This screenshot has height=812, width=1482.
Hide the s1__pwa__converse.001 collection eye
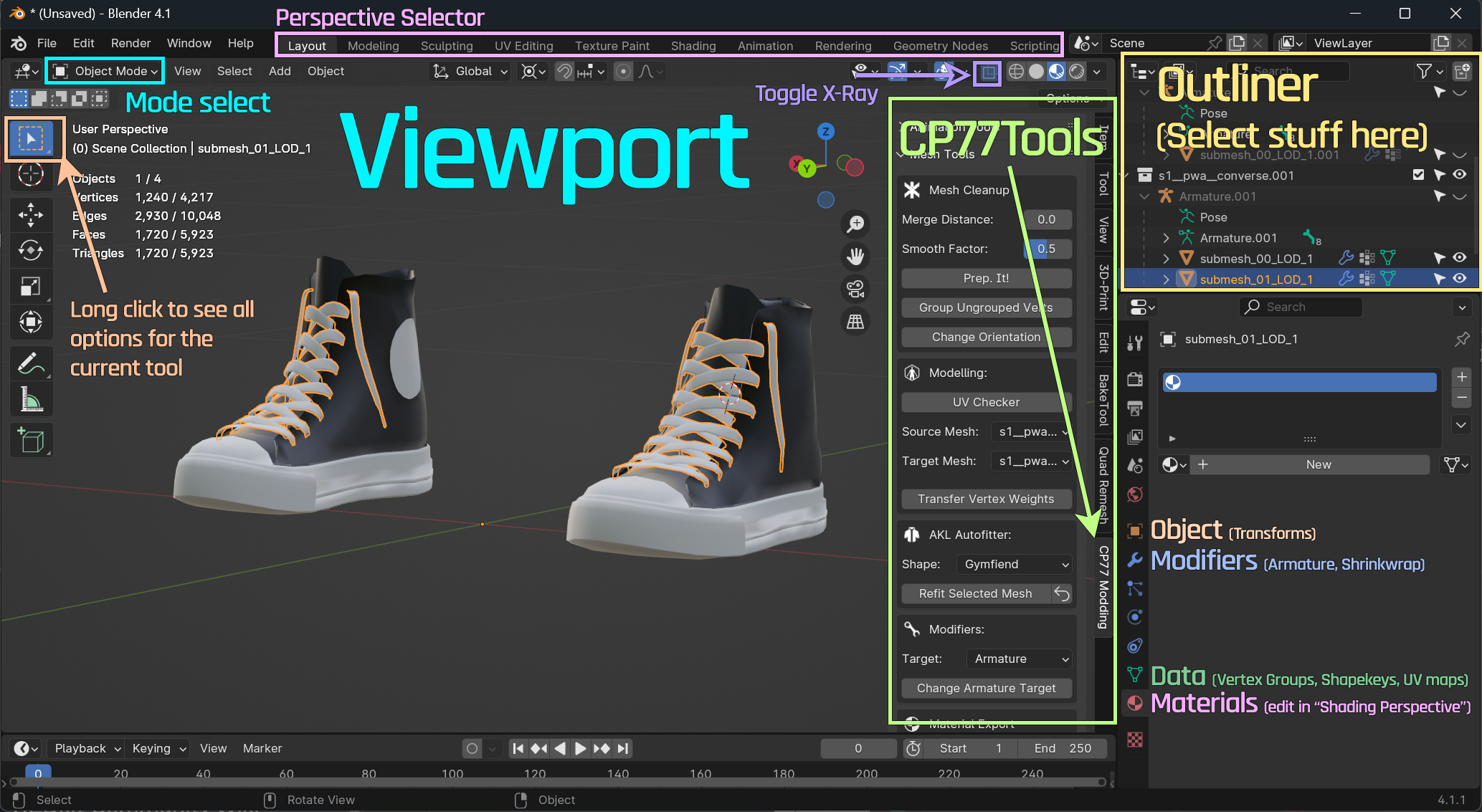1459,175
